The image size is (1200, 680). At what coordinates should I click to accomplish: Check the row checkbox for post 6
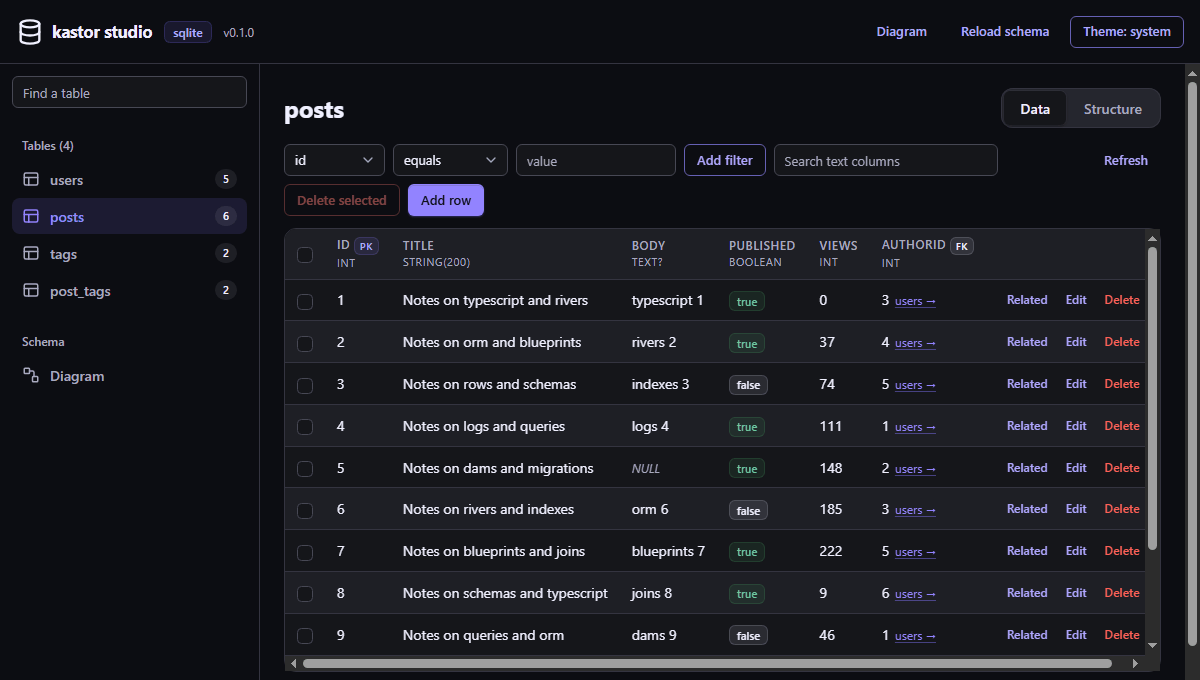305,510
